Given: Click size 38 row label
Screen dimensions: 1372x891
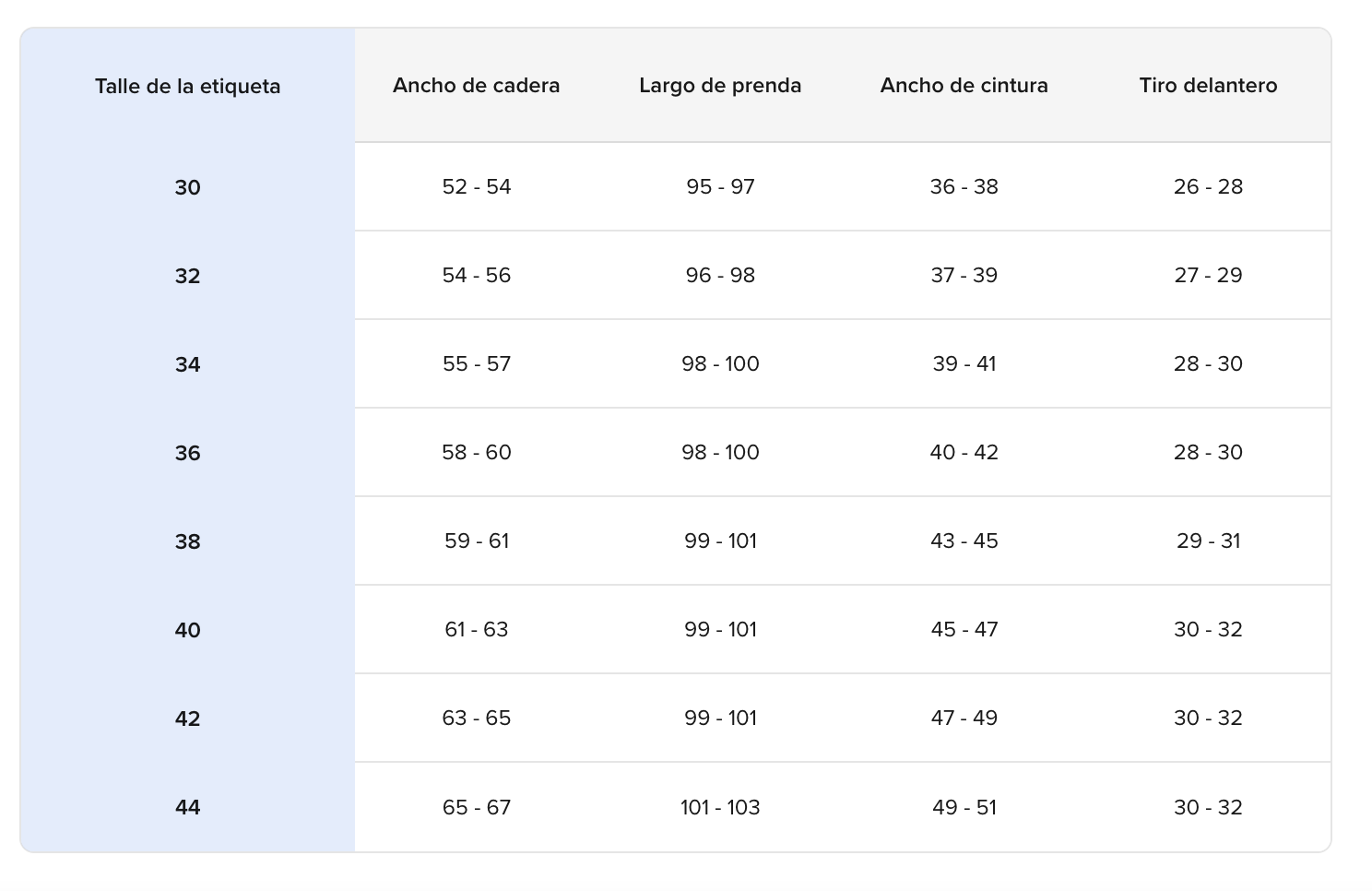Looking at the screenshot, I should coord(187,541).
